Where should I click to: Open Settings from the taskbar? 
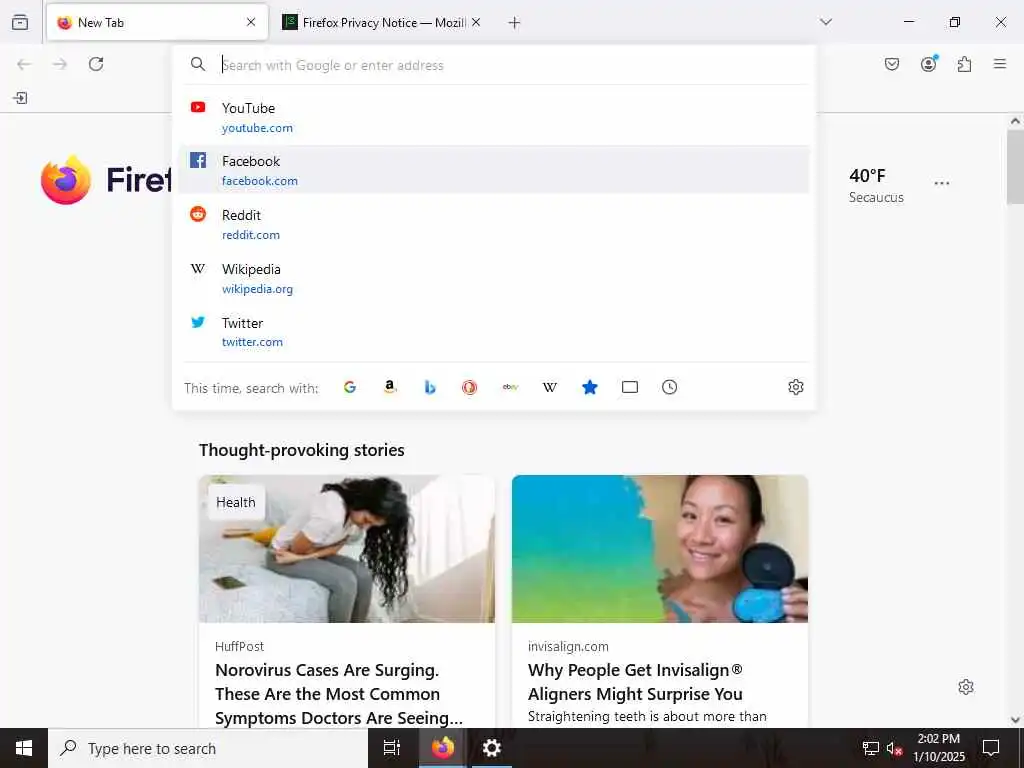(492, 748)
